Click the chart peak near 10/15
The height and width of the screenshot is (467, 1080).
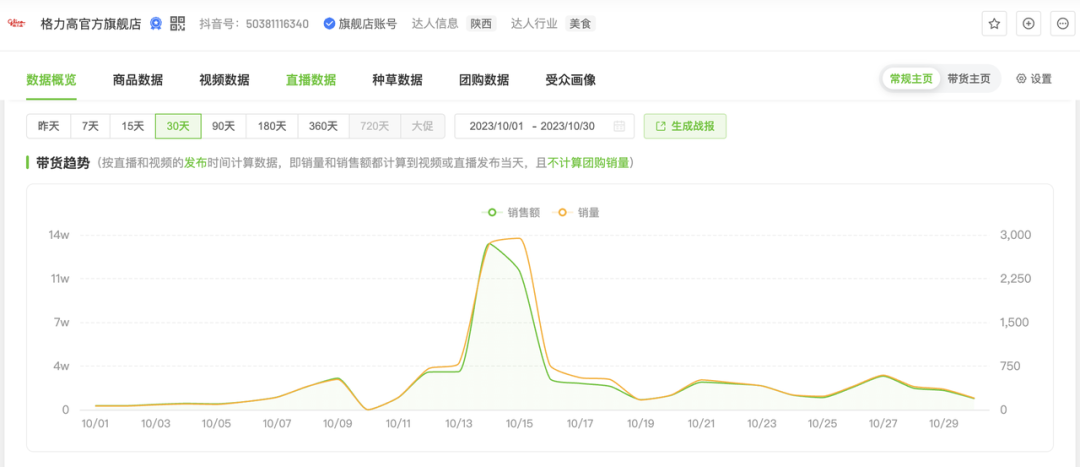[519, 239]
